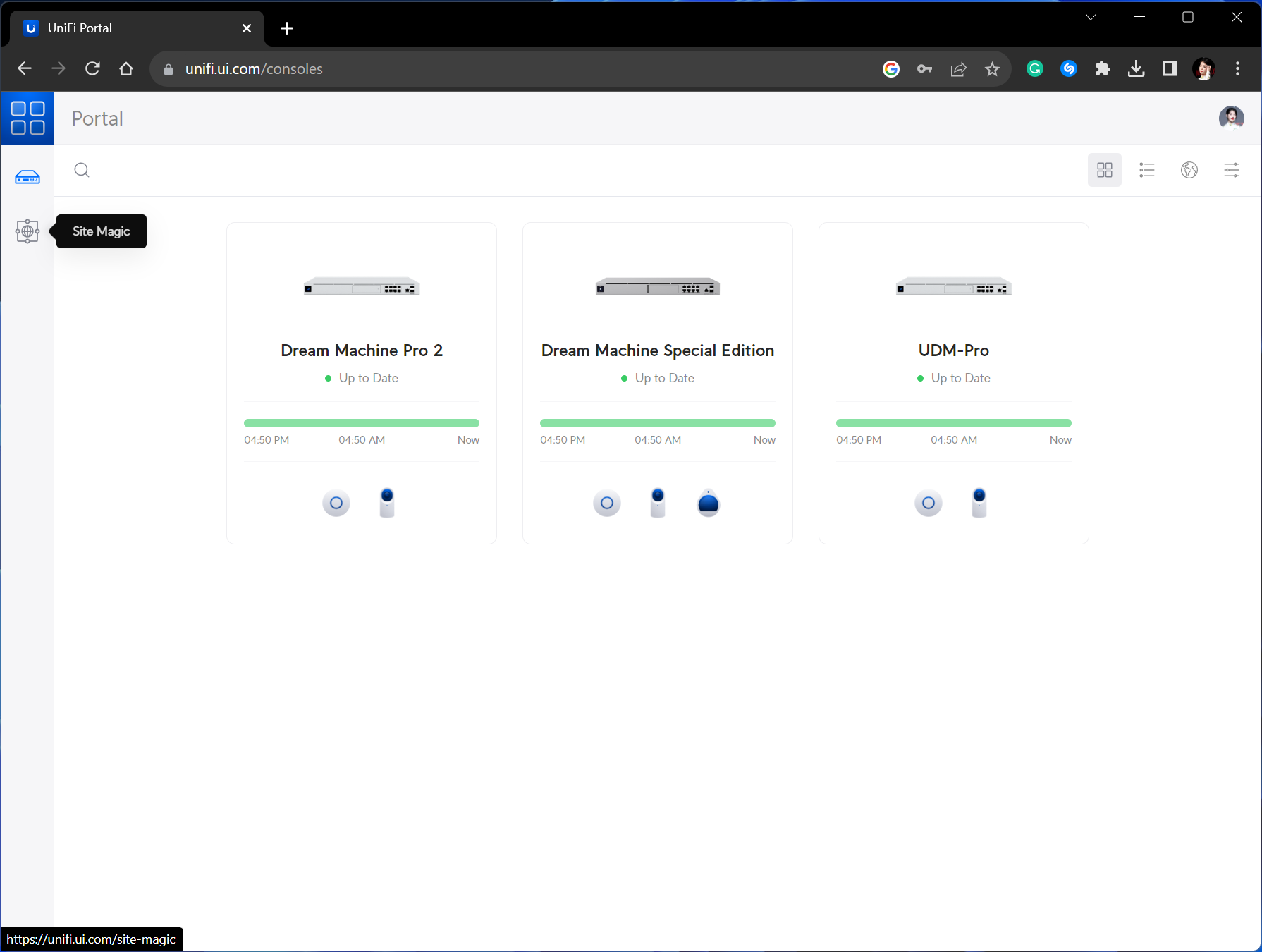The width and height of the screenshot is (1262, 952).
Task: Click the forward navigation arrow
Action: (x=59, y=68)
